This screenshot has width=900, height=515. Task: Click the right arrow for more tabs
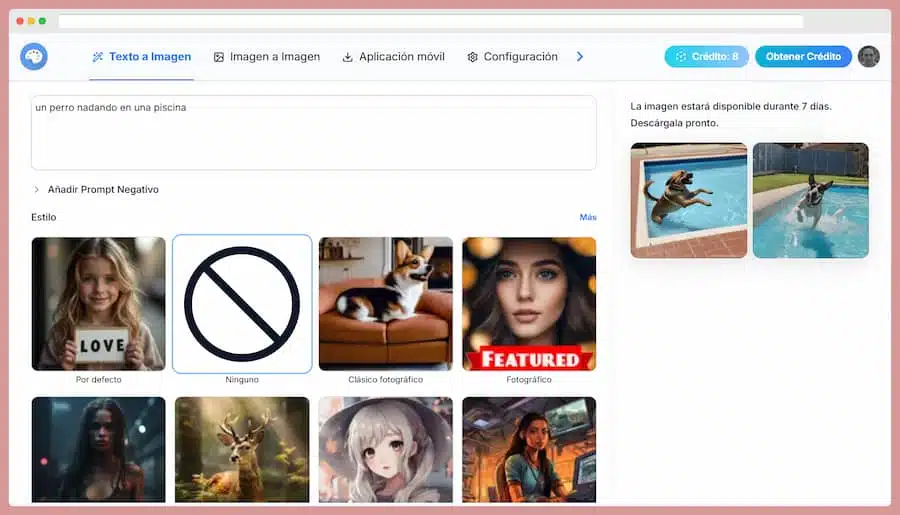pos(580,57)
